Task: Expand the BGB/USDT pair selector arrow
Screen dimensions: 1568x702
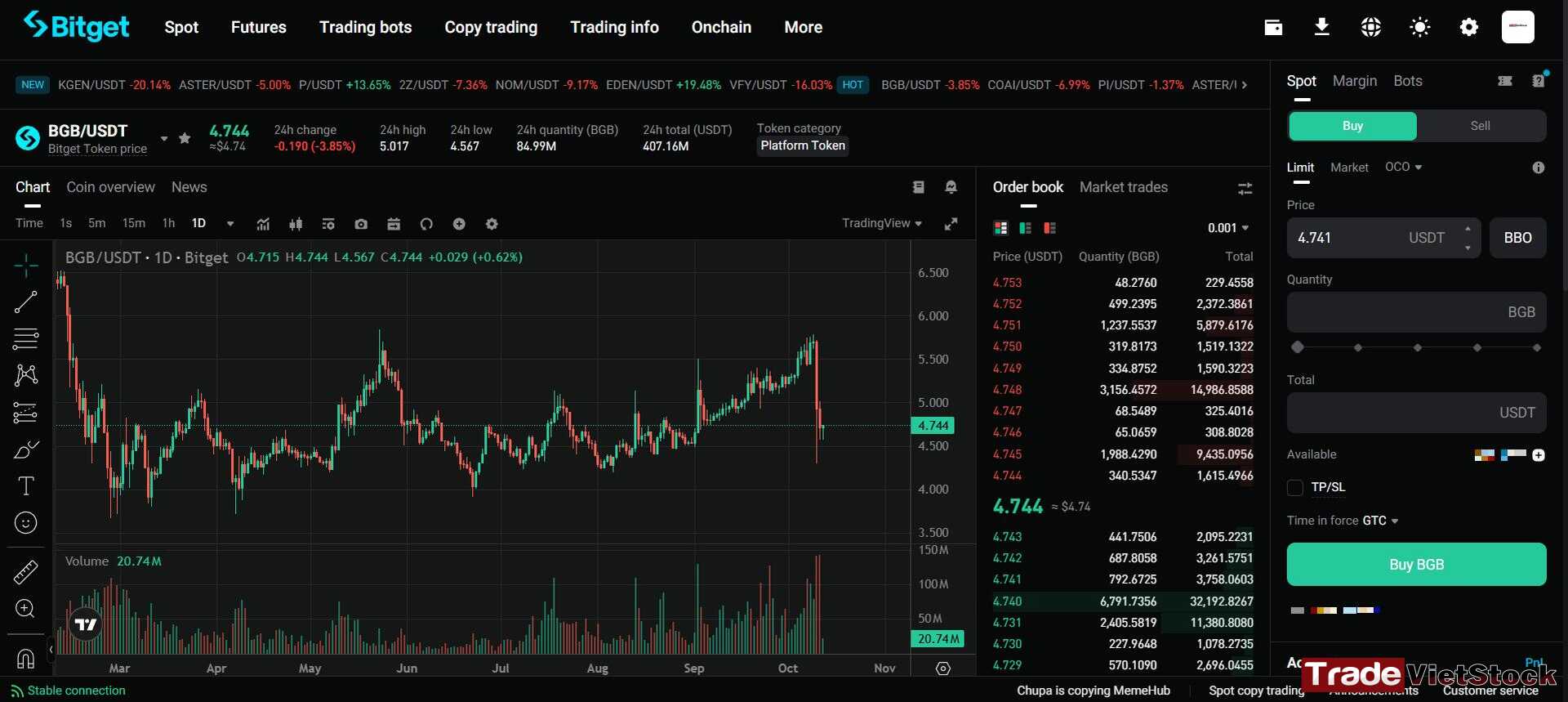Action: 164,139
